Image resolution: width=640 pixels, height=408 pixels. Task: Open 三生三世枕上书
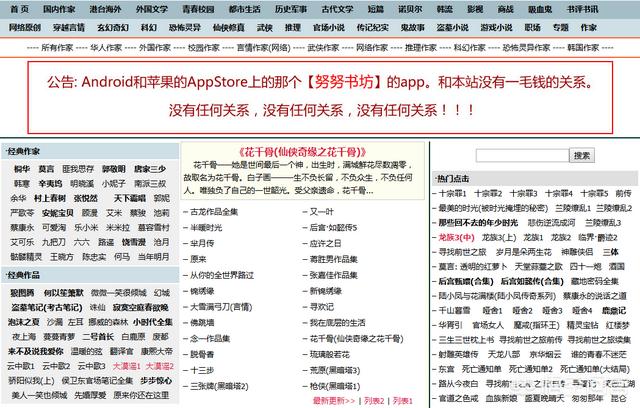pos(466,339)
